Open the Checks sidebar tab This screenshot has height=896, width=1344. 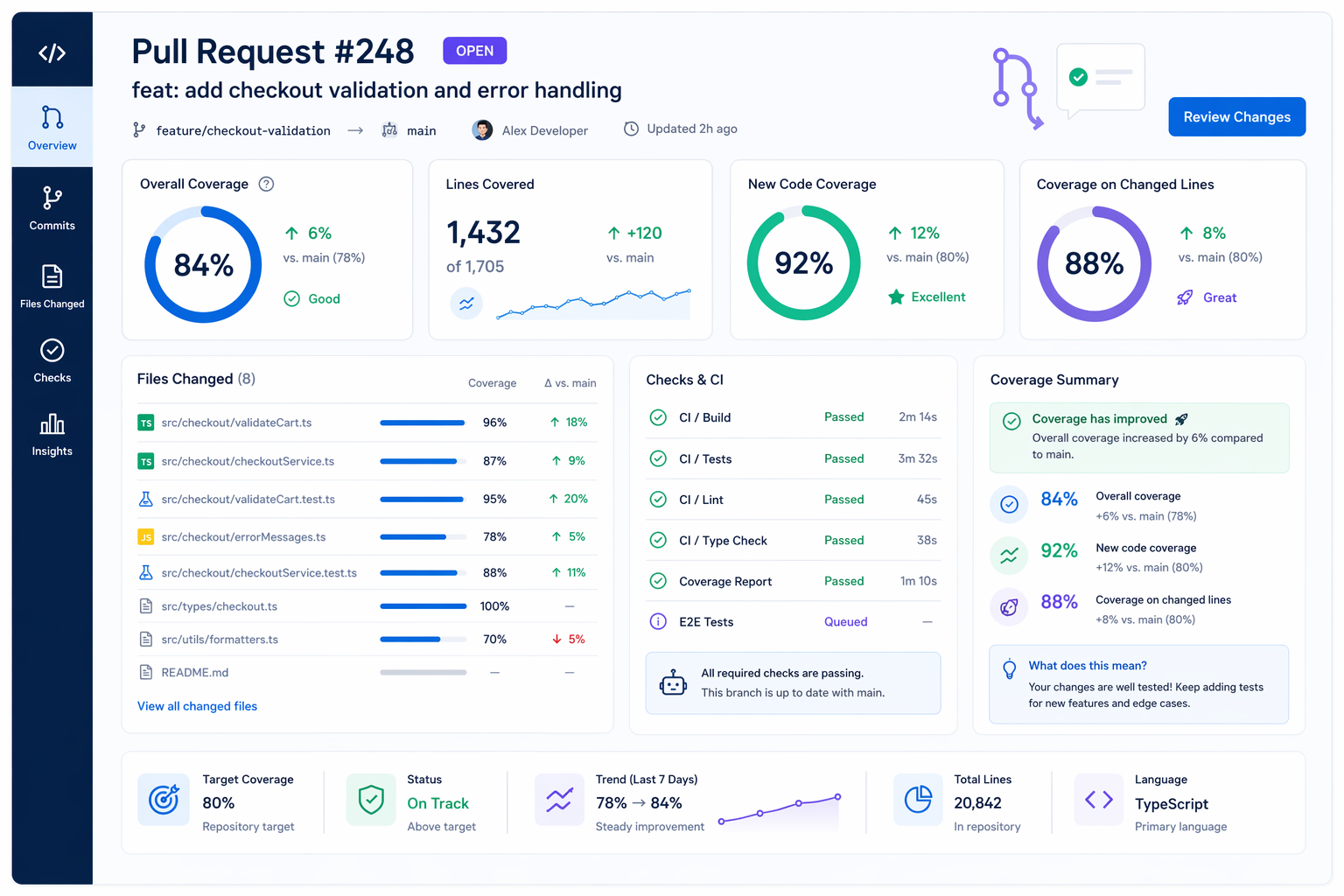point(52,360)
